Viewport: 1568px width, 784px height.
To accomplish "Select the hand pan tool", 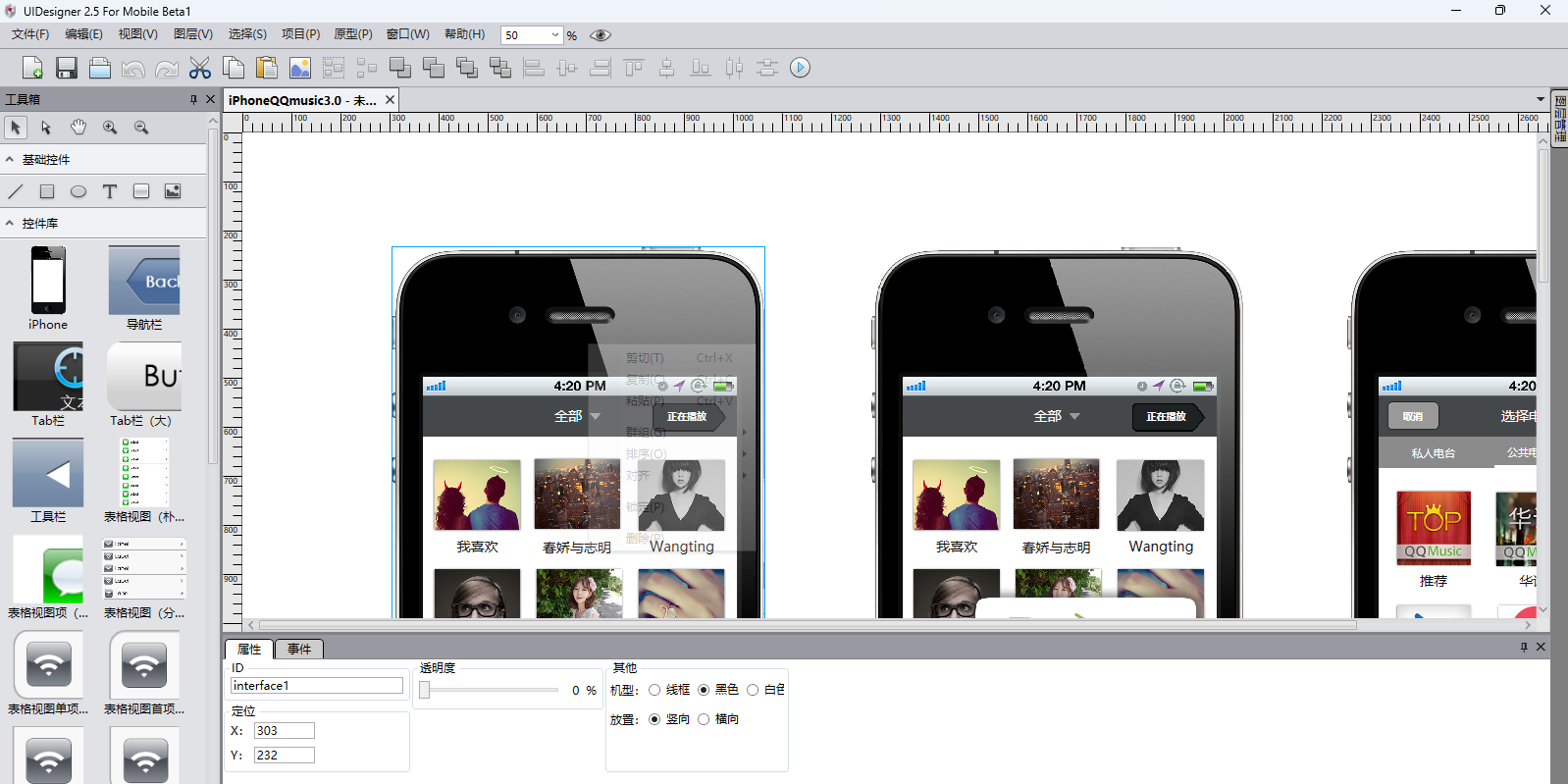I will (x=78, y=128).
